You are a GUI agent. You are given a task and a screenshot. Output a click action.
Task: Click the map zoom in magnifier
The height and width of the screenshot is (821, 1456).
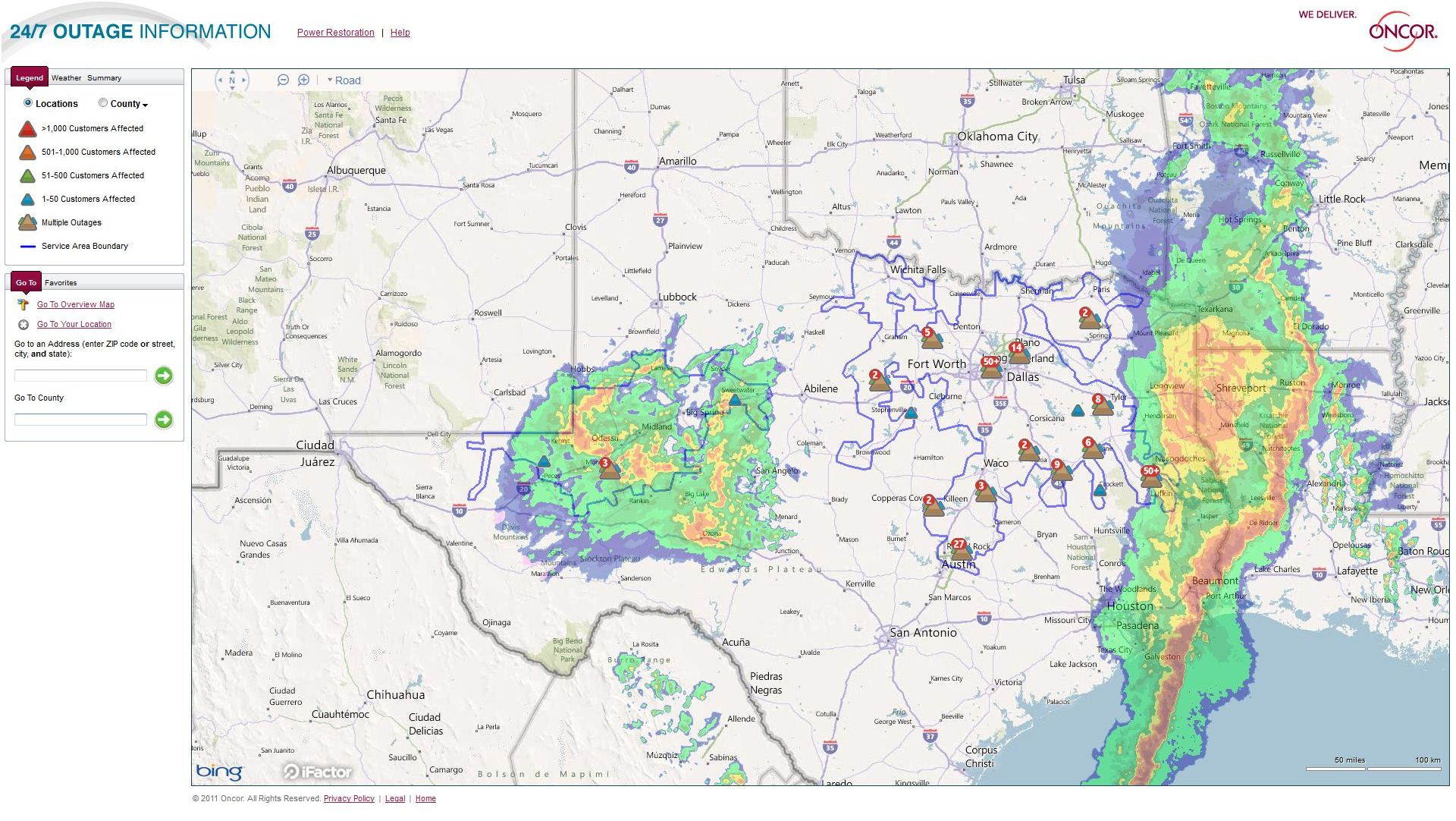303,80
